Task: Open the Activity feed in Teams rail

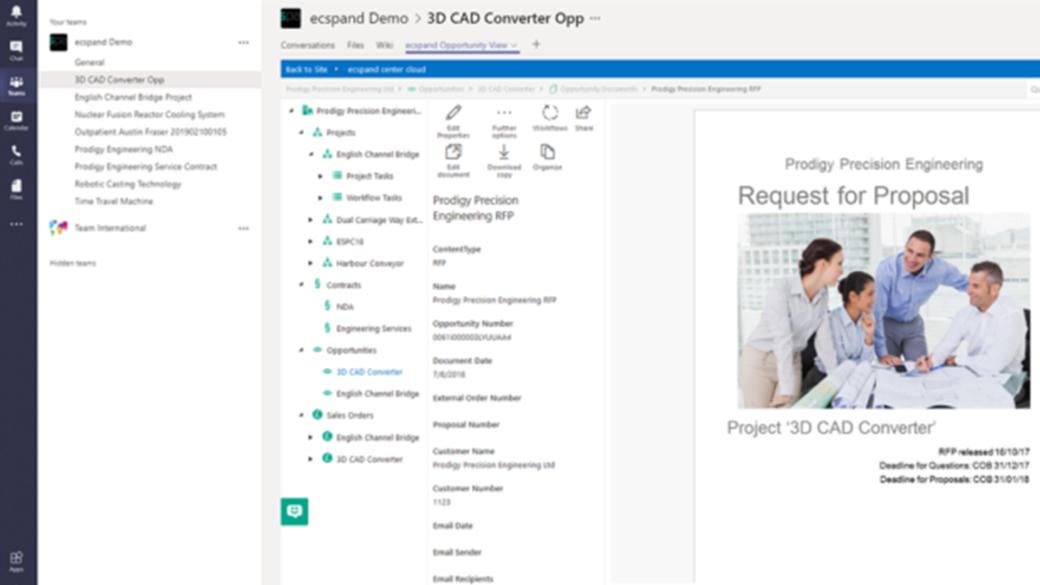Action: point(16,15)
